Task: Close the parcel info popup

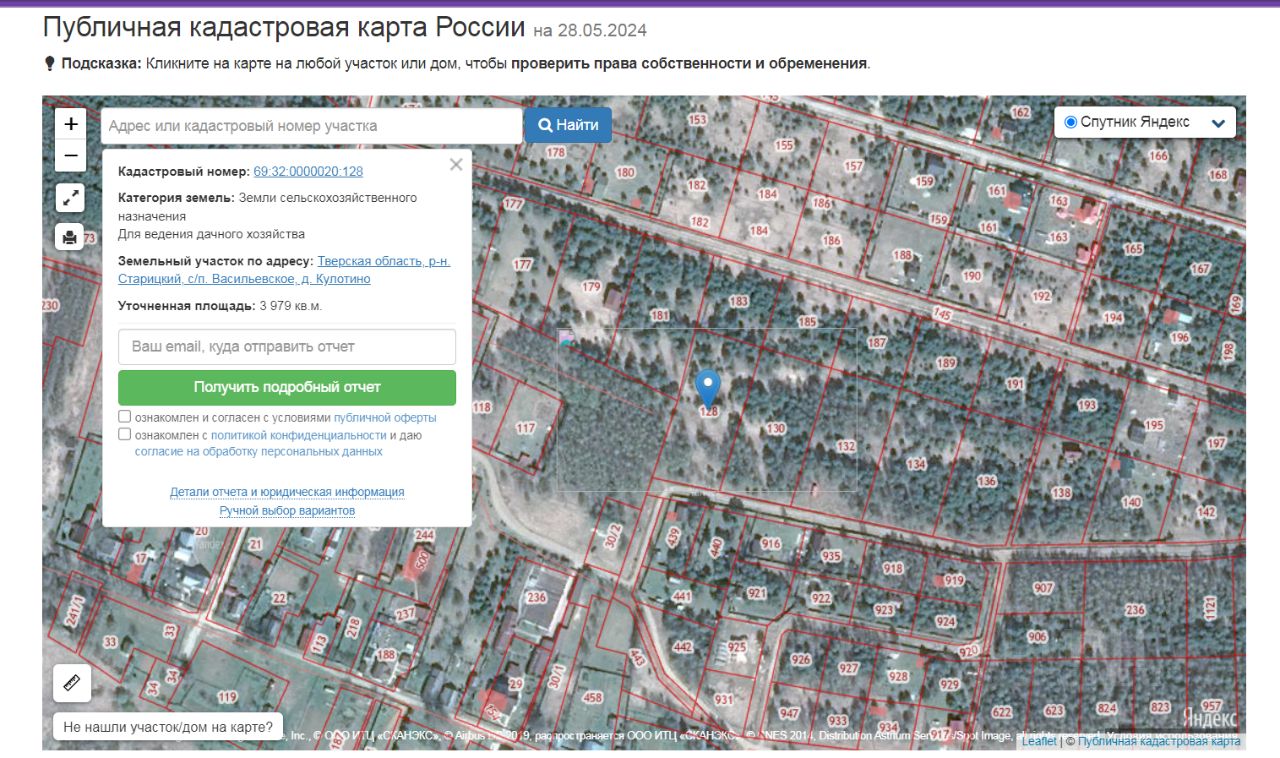Action: 456,165
